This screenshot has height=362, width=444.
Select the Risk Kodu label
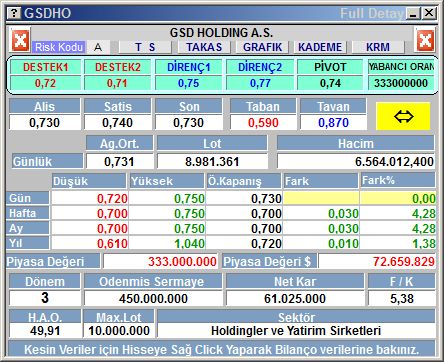59,47
